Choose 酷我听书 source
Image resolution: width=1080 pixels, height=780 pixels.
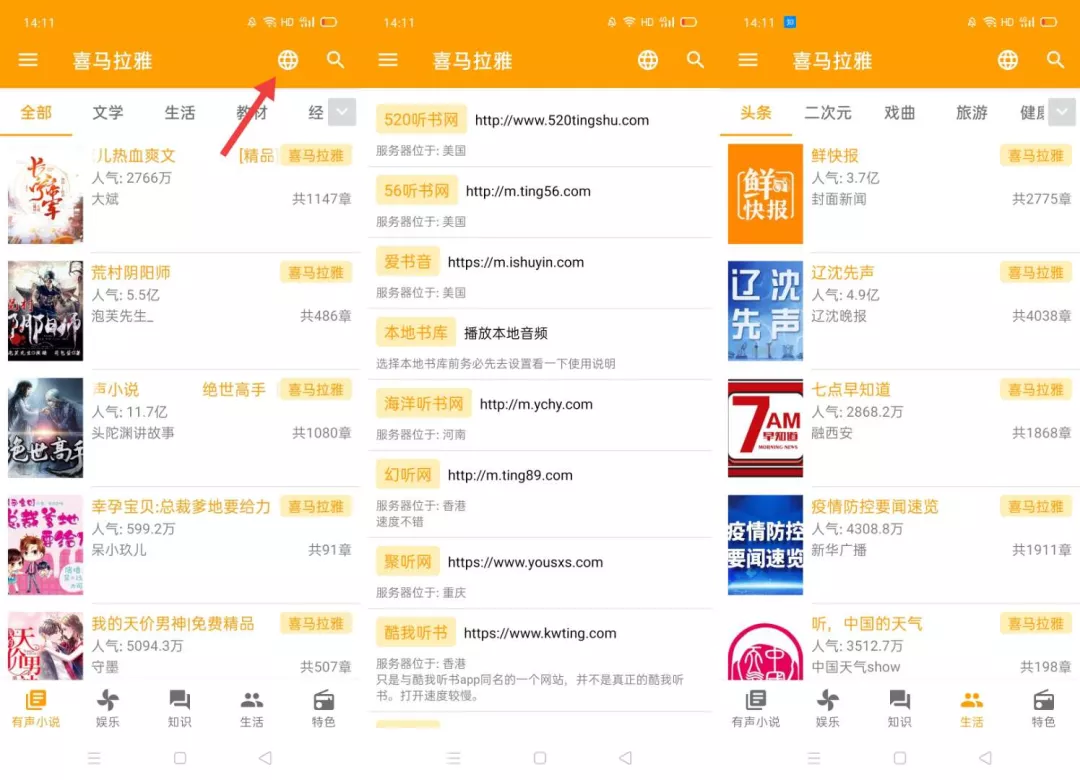(x=415, y=633)
